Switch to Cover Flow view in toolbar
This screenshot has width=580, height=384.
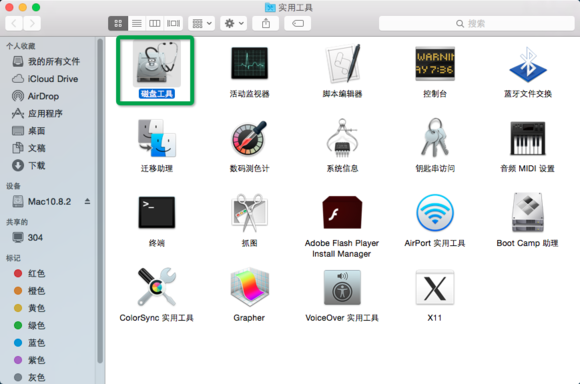(173, 24)
